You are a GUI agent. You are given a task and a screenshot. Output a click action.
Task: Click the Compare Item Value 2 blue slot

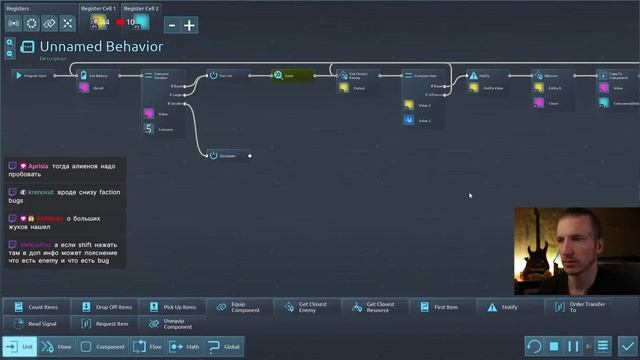point(409,120)
